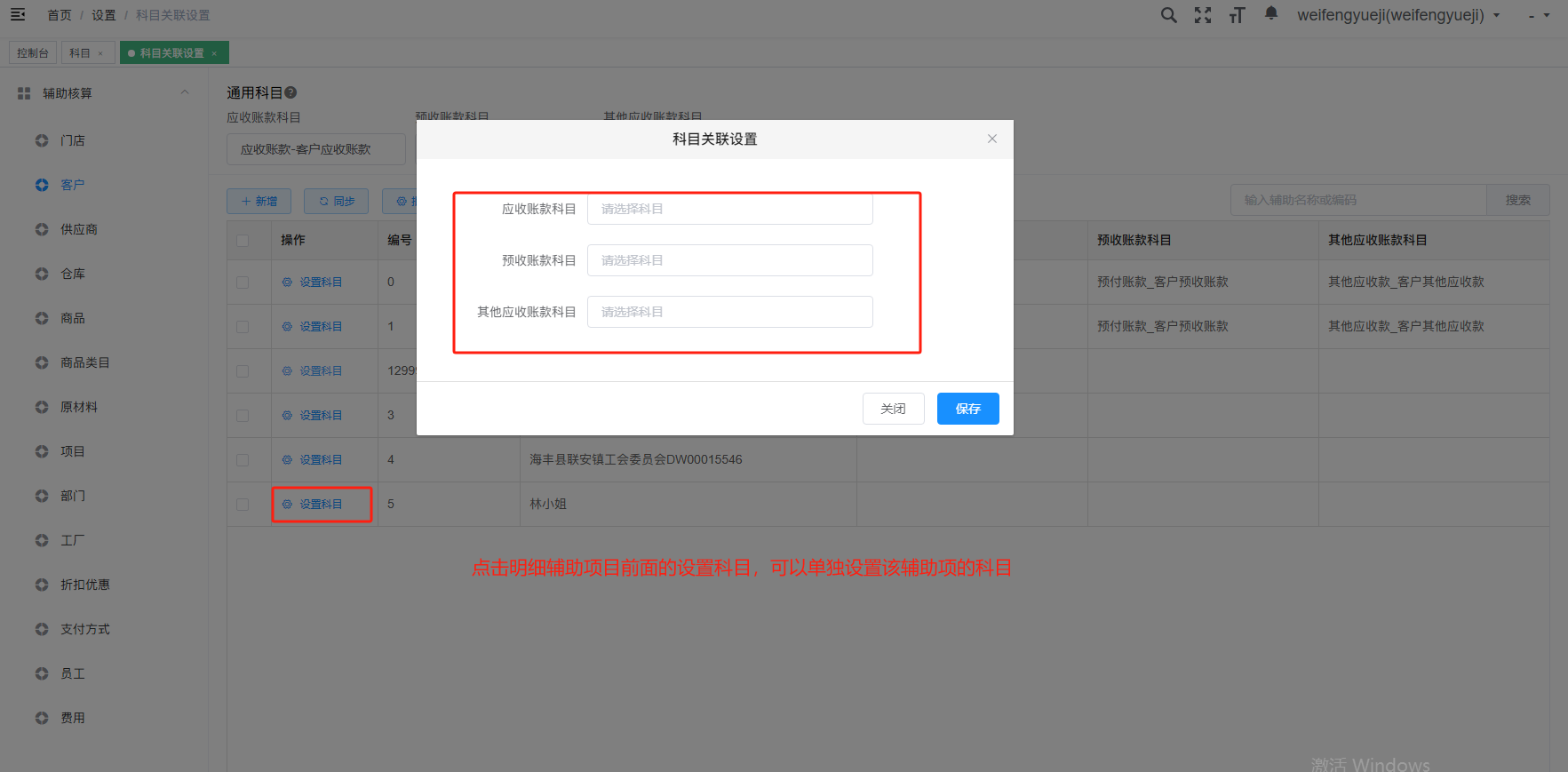Click the 仓库 sidebar icon

click(x=42, y=274)
